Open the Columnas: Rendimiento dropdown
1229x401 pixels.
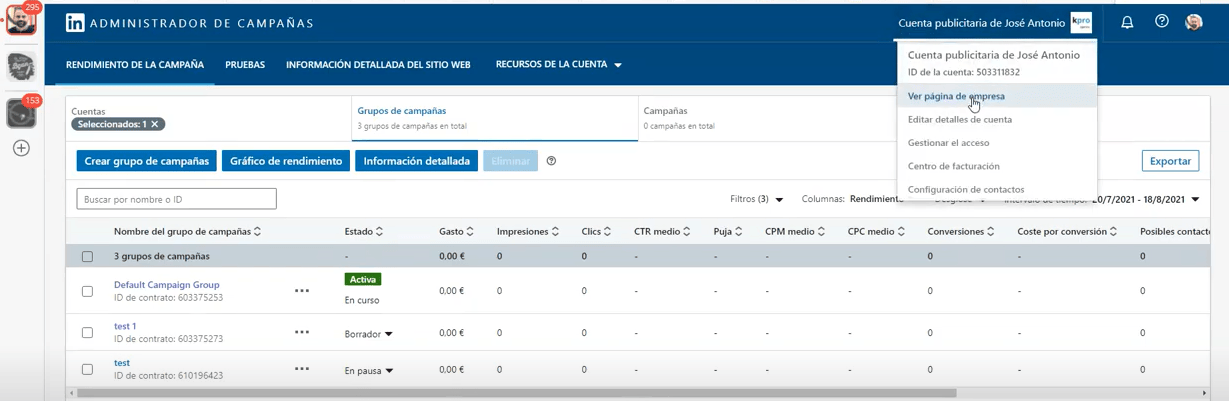pyautogui.click(x=853, y=199)
